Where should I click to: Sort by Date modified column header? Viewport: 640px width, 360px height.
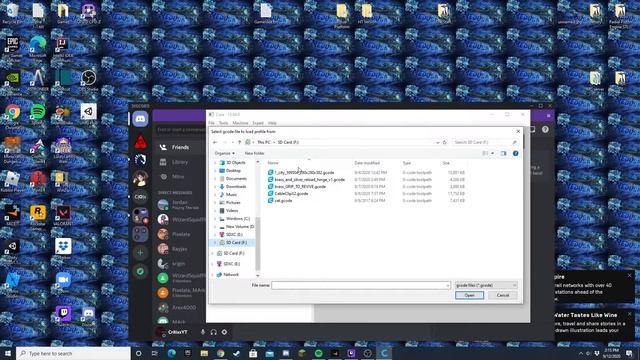click(367, 163)
